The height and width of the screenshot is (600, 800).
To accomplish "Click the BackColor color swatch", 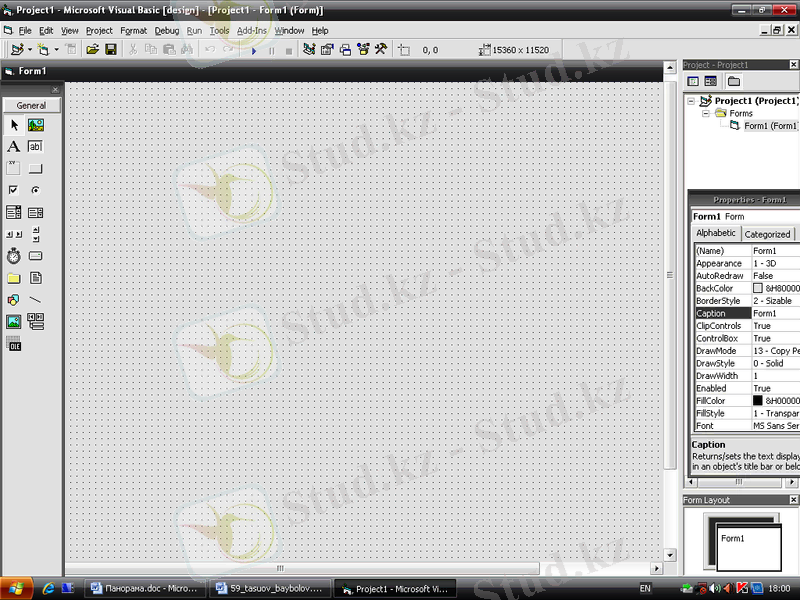I will (x=758, y=289).
